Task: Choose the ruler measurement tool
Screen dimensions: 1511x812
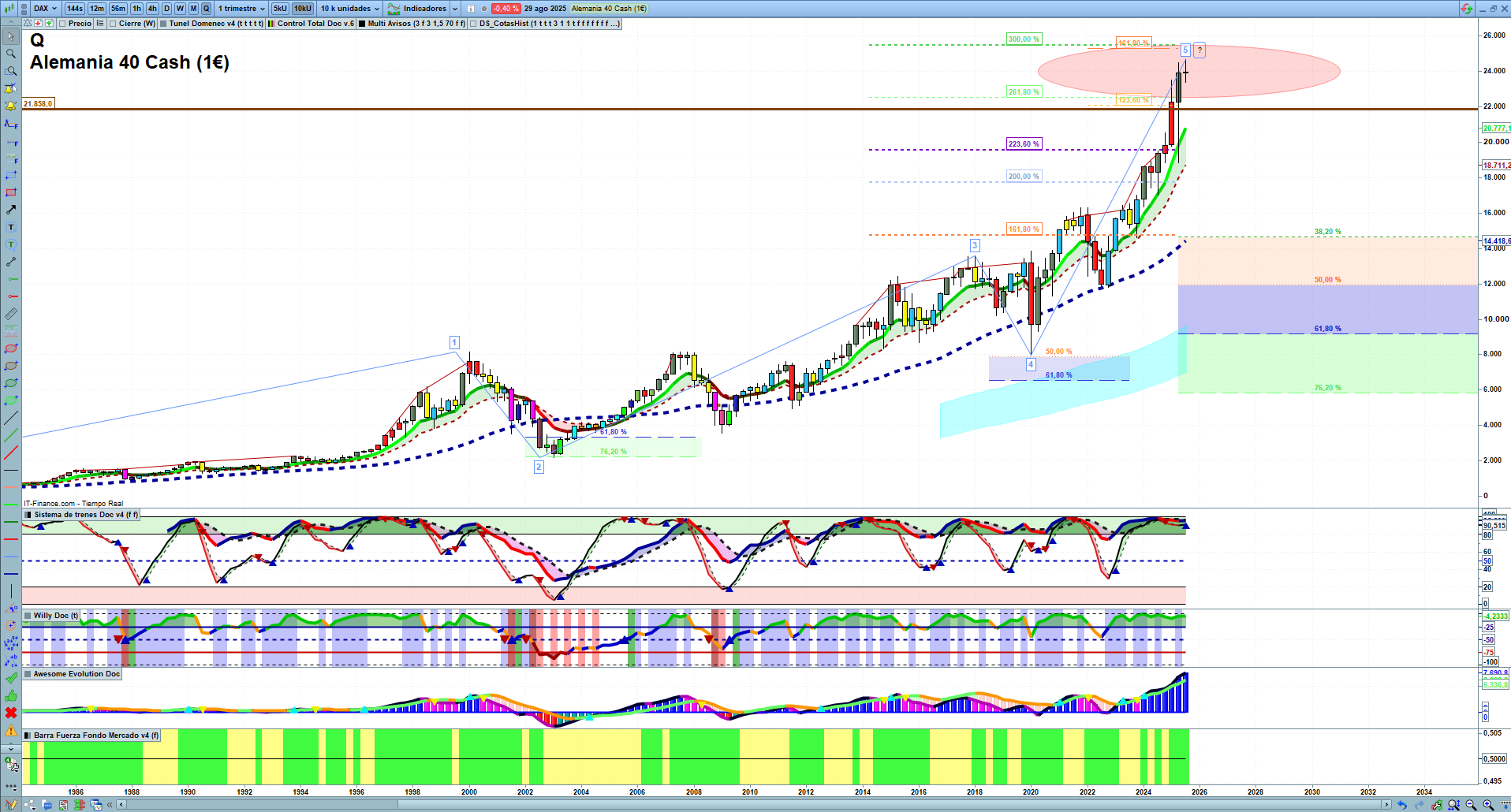Action: pyautogui.click(x=11, y=314)
